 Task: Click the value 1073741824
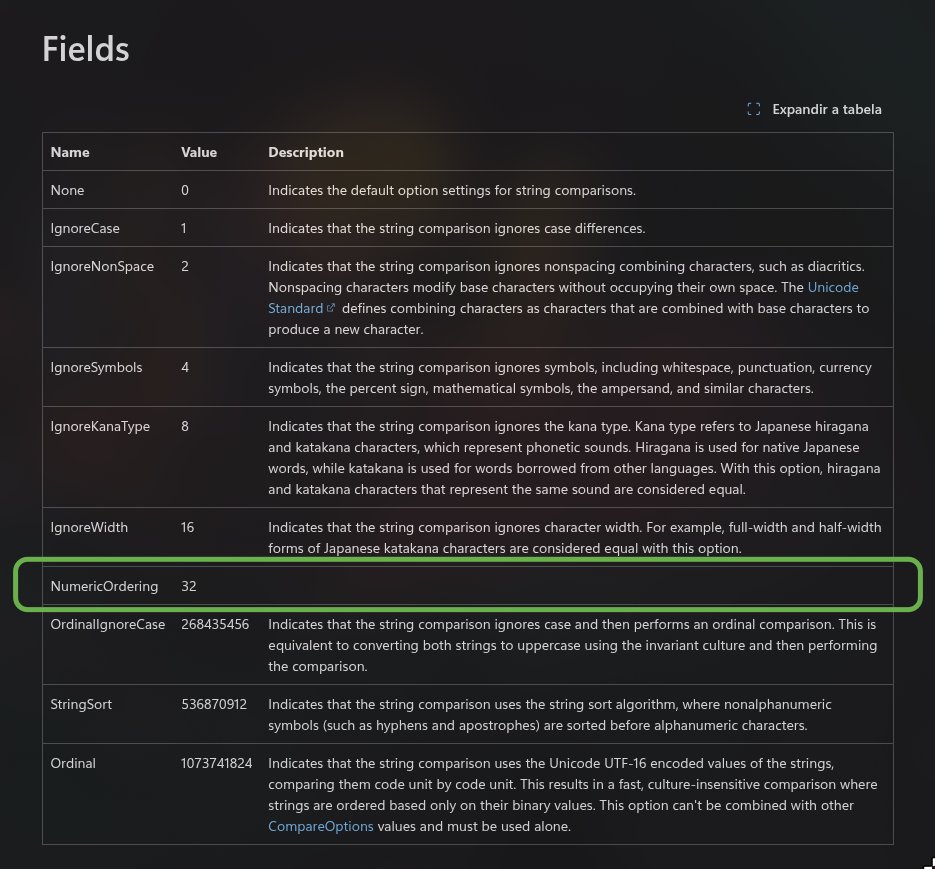tap(216, 763)
